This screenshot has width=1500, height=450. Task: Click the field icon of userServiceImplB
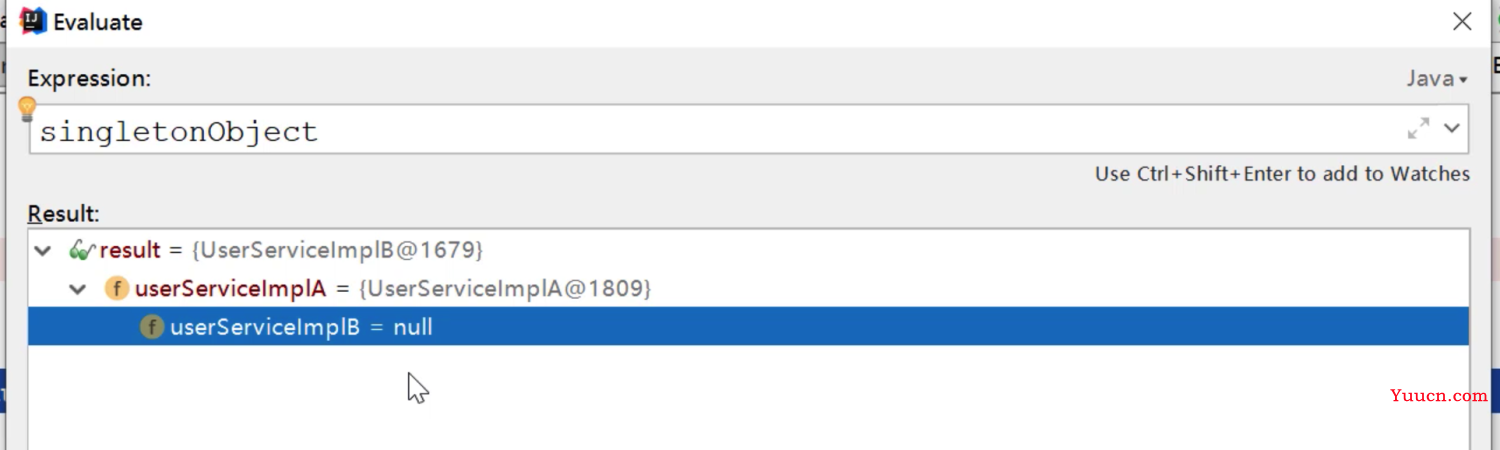point(152,327)
